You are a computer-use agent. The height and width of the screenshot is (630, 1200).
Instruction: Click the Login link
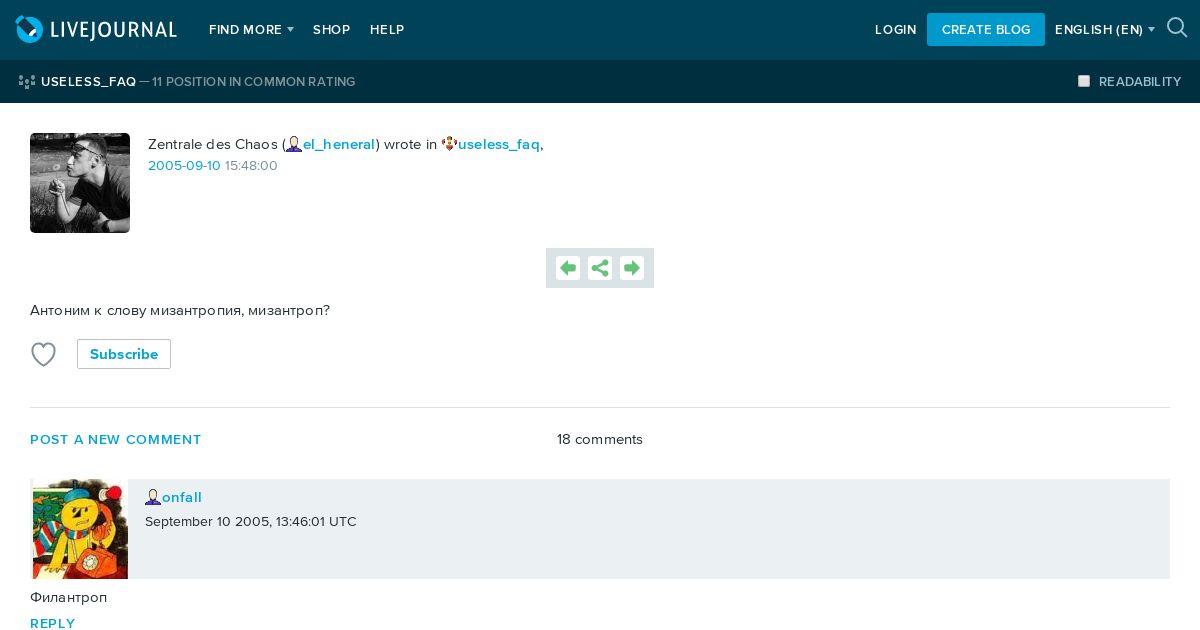coord(895,30)
